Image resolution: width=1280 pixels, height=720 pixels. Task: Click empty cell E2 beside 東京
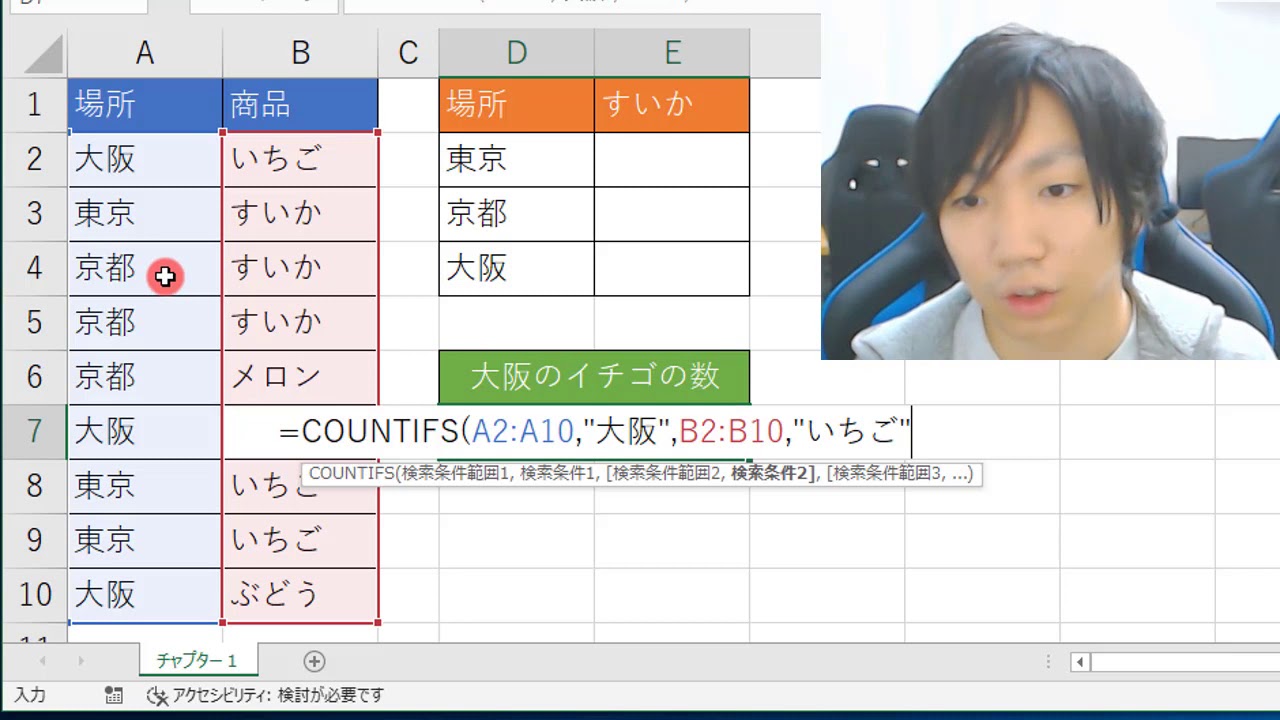tap(672, 159)
